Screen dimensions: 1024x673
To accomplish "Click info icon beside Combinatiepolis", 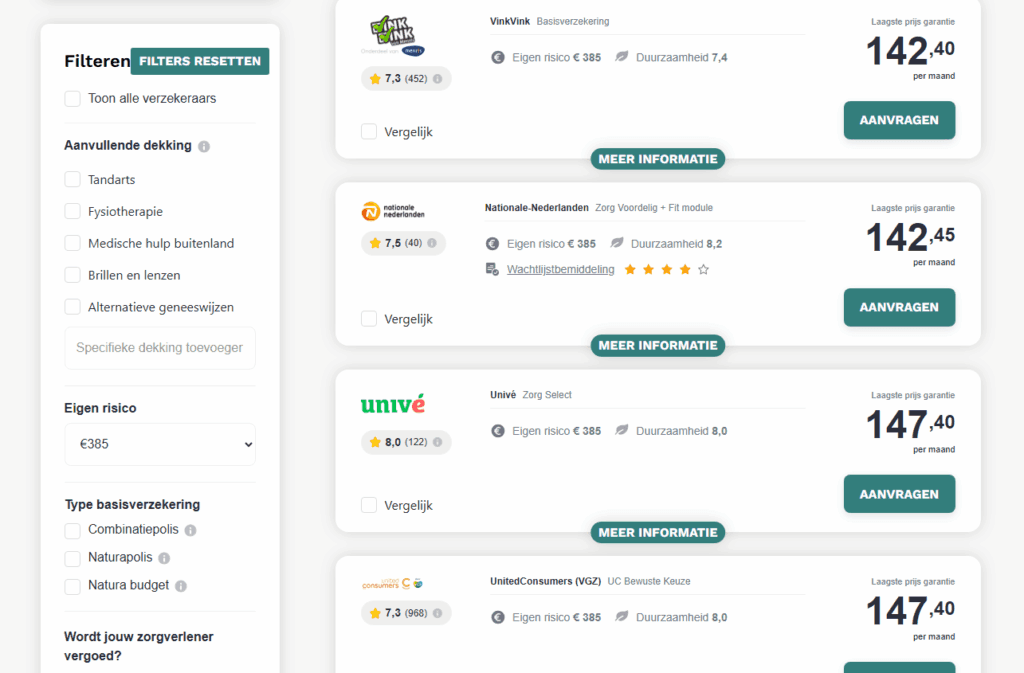I will pyautogui.click(x=190, y=530).
